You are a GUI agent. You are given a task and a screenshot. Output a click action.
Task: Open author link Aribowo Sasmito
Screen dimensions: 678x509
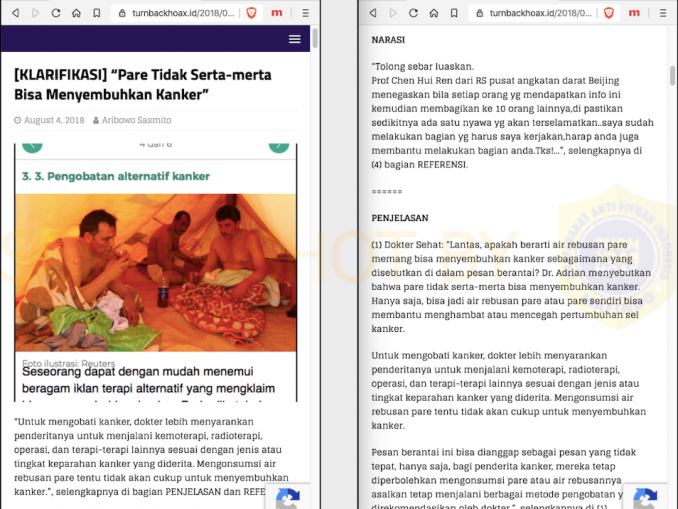coord(137,120)
